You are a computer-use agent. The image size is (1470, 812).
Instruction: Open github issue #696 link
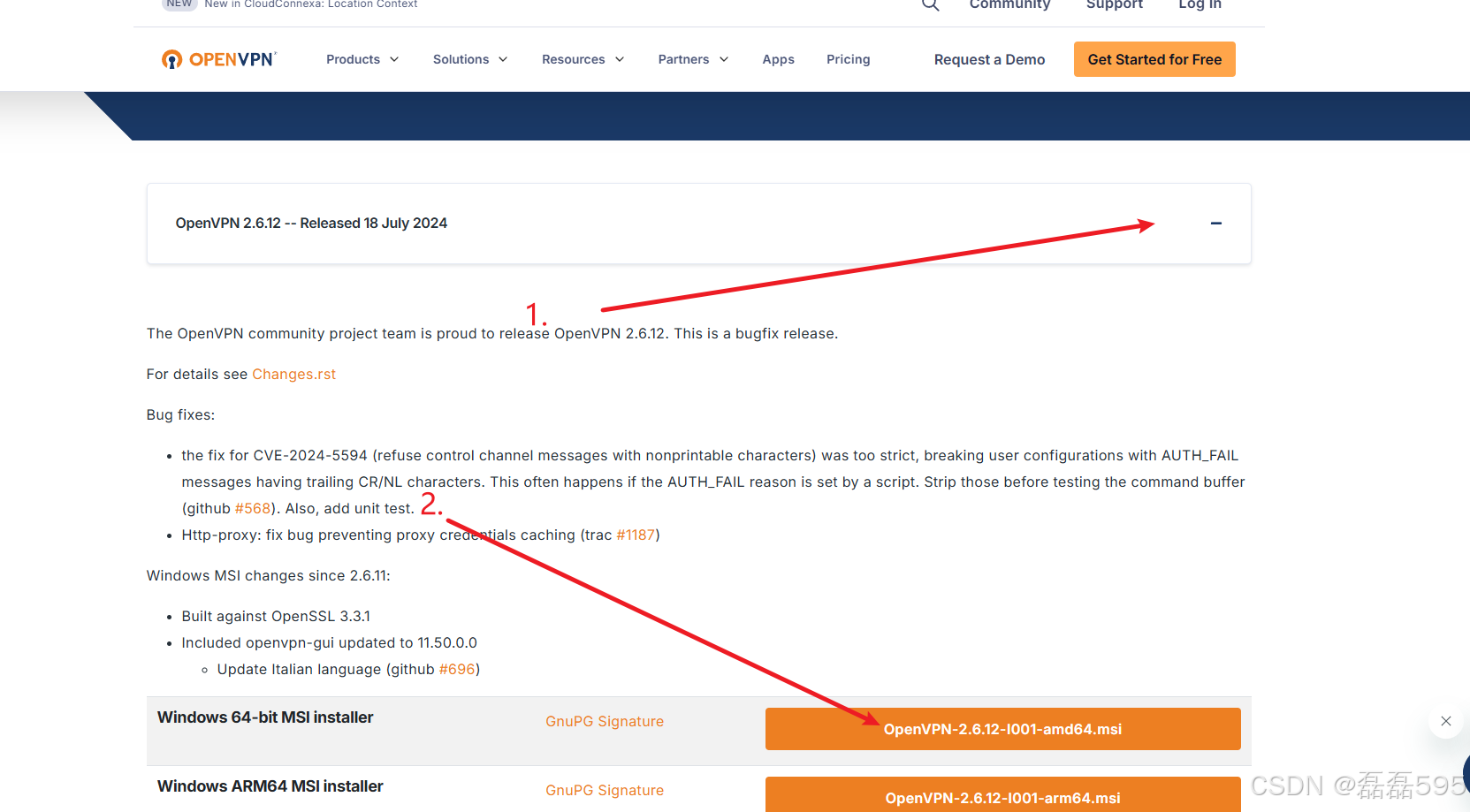pyautogui.click(x=457, y=670)
